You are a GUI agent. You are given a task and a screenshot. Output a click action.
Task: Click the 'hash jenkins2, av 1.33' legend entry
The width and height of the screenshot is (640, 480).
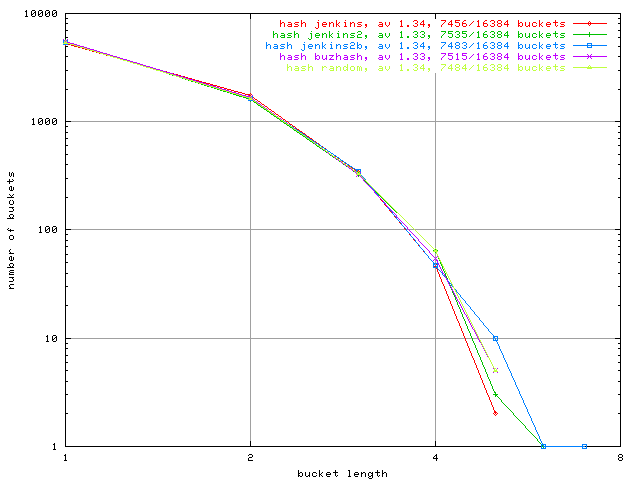pos(419,35)
